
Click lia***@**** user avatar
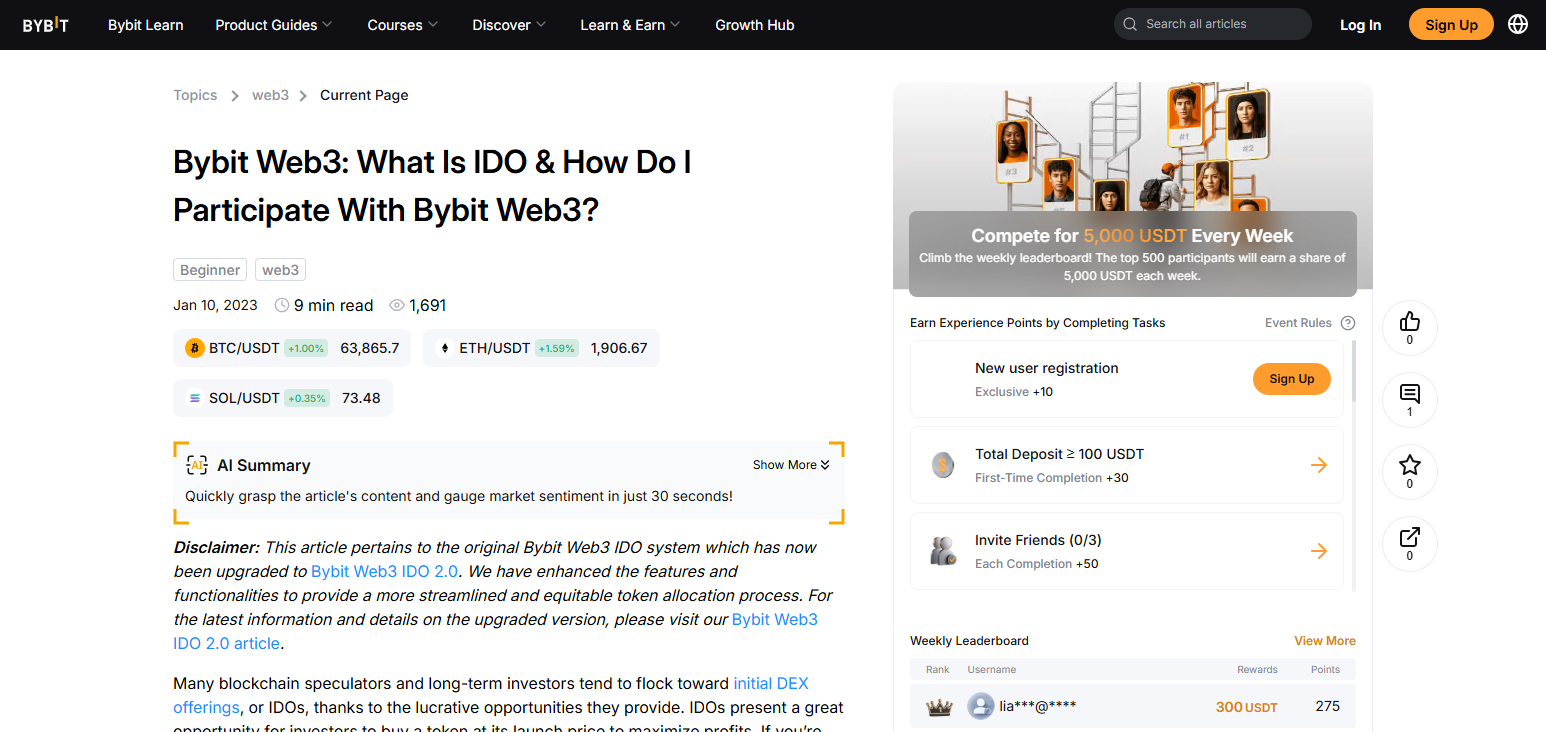(x=981, y=706)
